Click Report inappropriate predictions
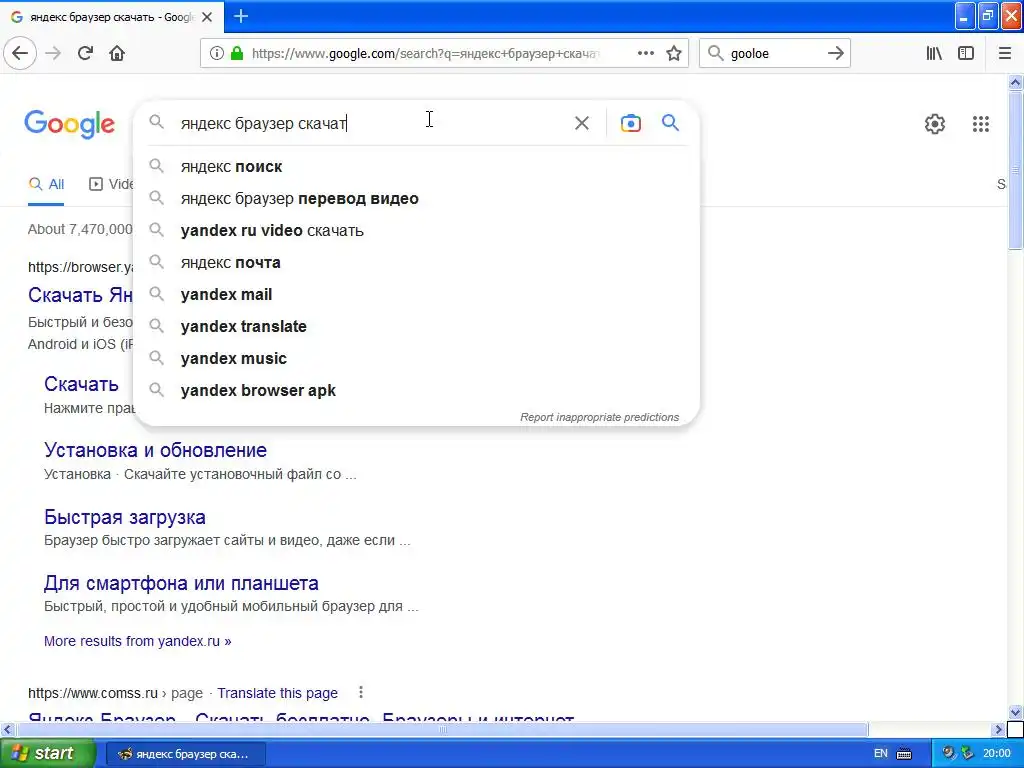The image size is (1024, 768). pos(600,417)
